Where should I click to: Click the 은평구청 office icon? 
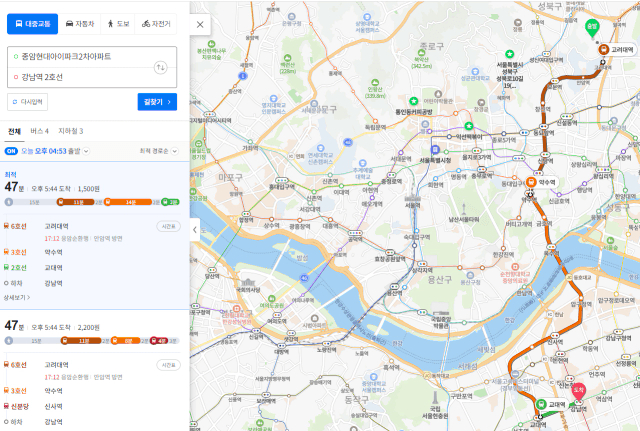click(x=291, y=17)
